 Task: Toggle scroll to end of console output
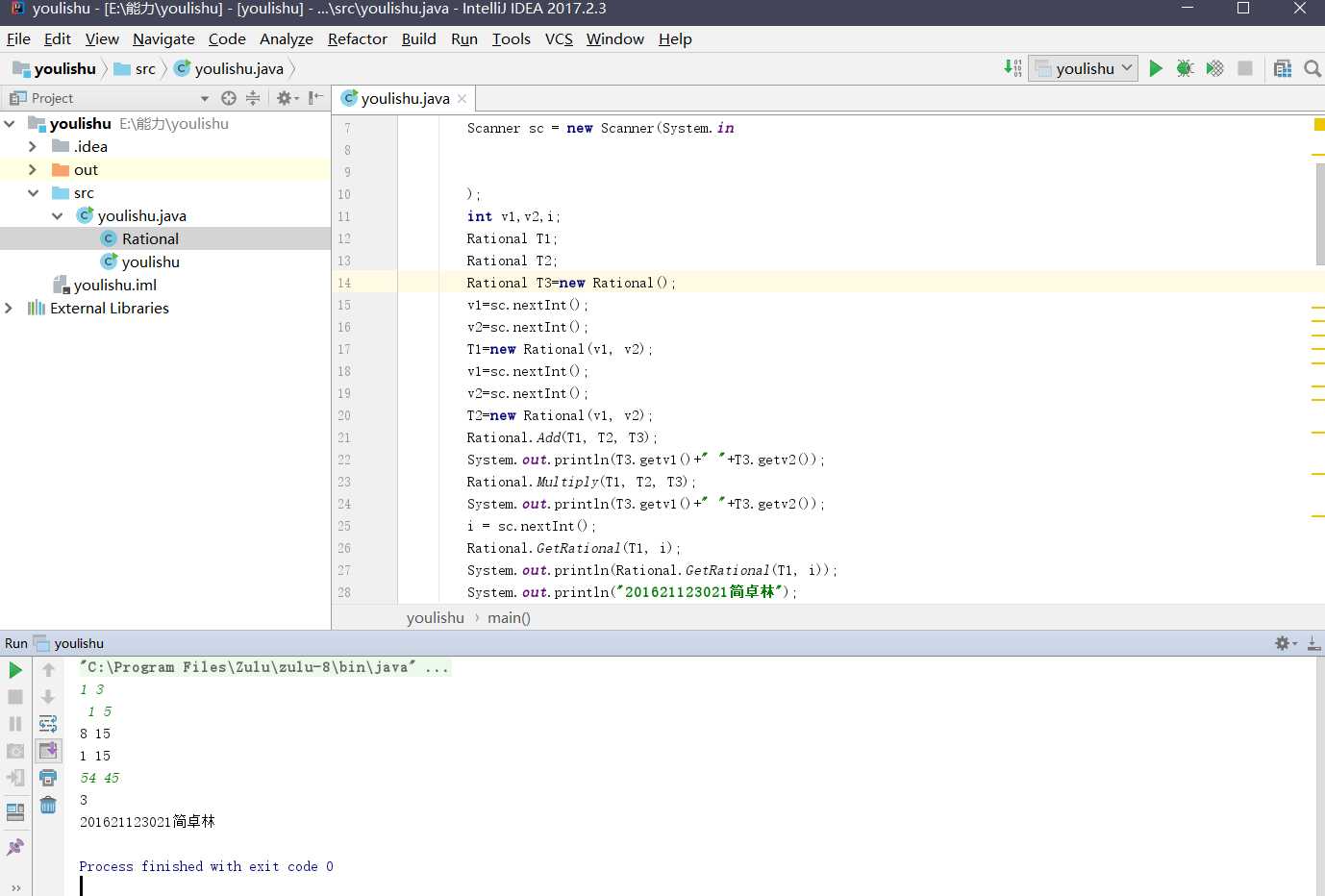[48, 751]
